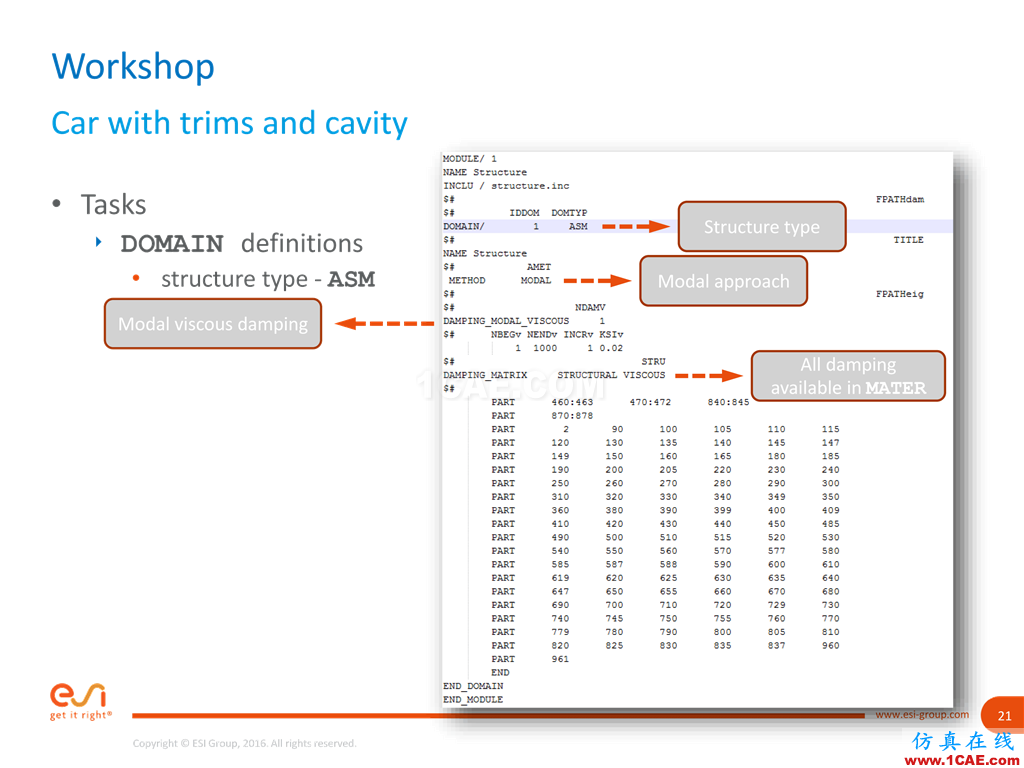Screen dimensions: 1024x768
Task: Click the slide number 21 badge
Action: [x=1004, y=716]
